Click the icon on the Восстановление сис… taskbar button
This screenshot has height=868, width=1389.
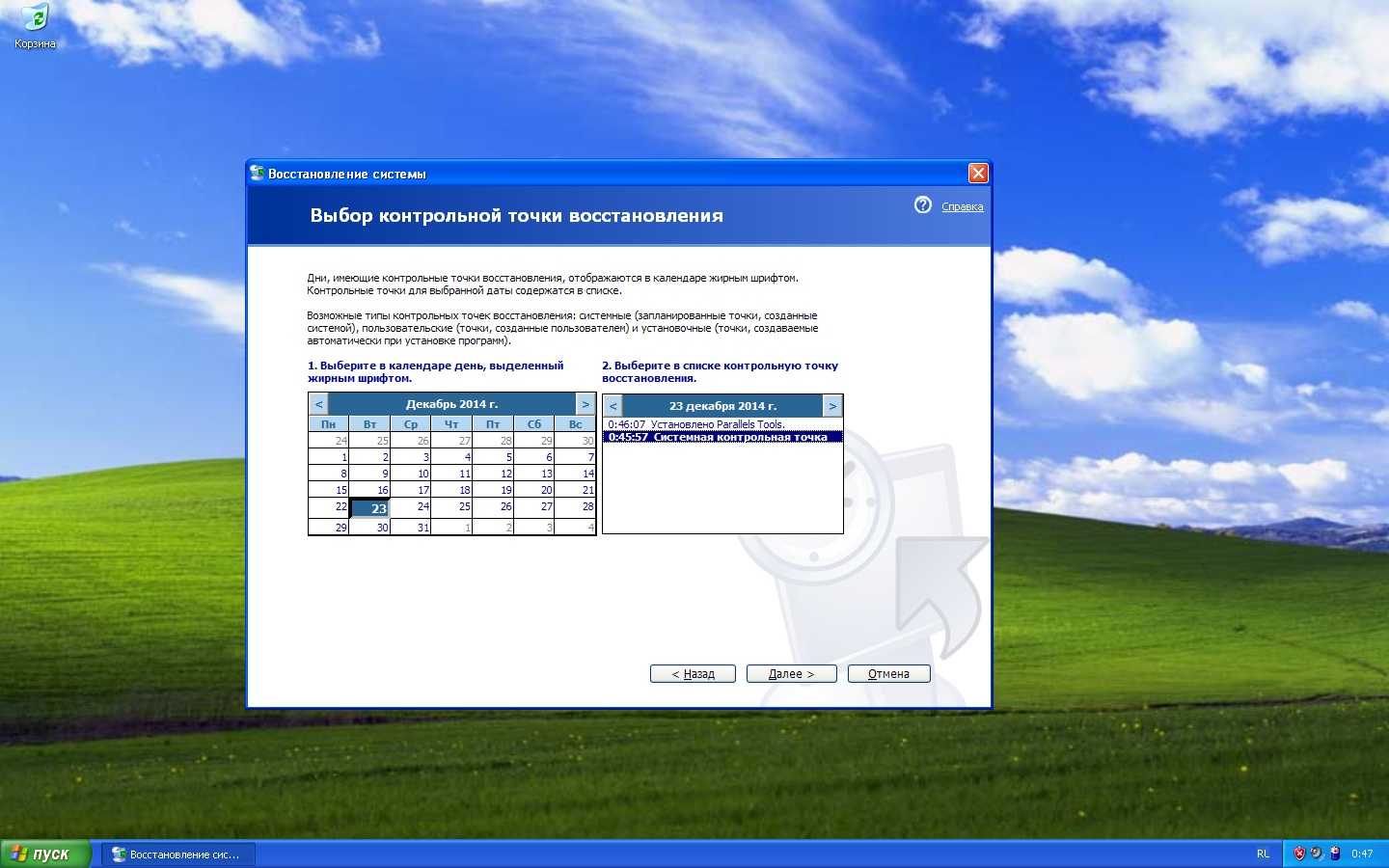(x=119, y=854)
